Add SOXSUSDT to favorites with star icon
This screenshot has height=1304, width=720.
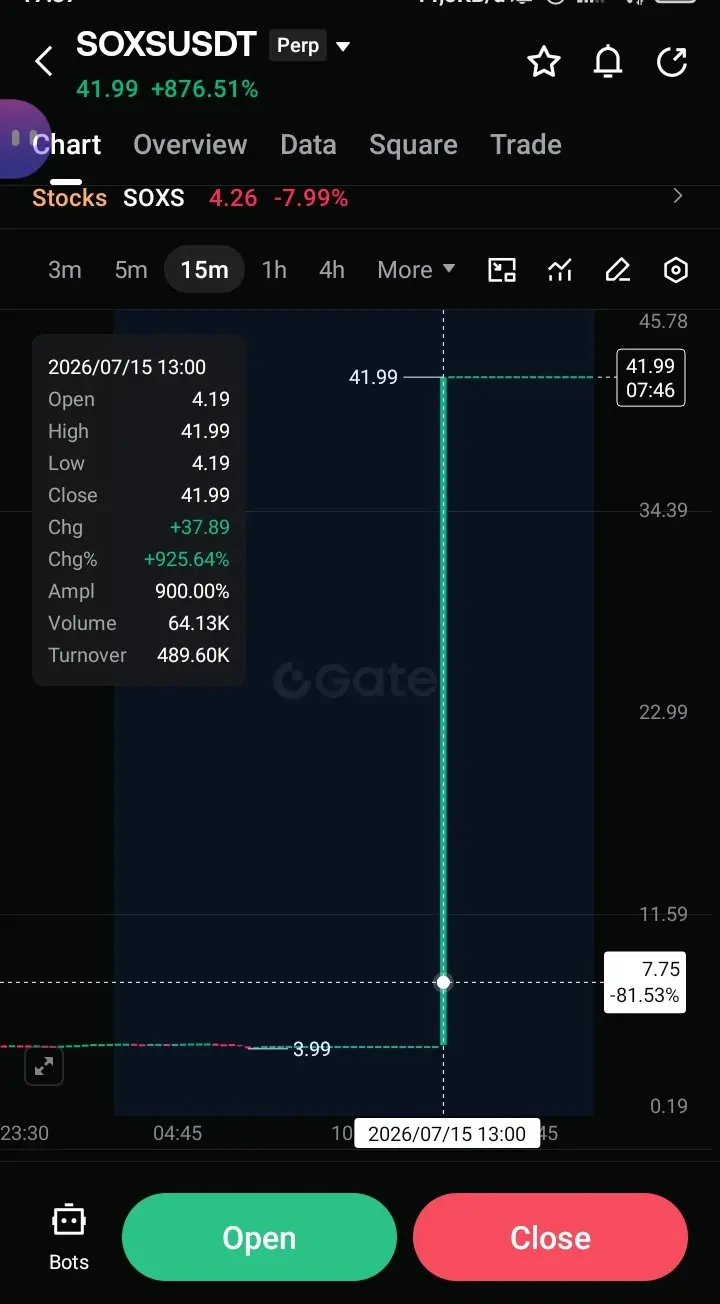[x=544, y=62]
